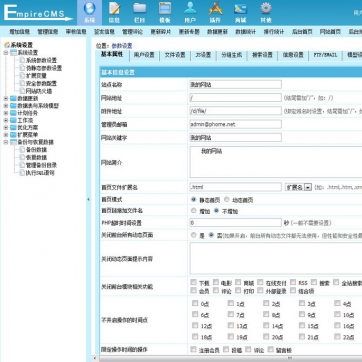Switch to the 文件设置 tab
The width and height of the screenshot is (362, 362).
(175, 55)
